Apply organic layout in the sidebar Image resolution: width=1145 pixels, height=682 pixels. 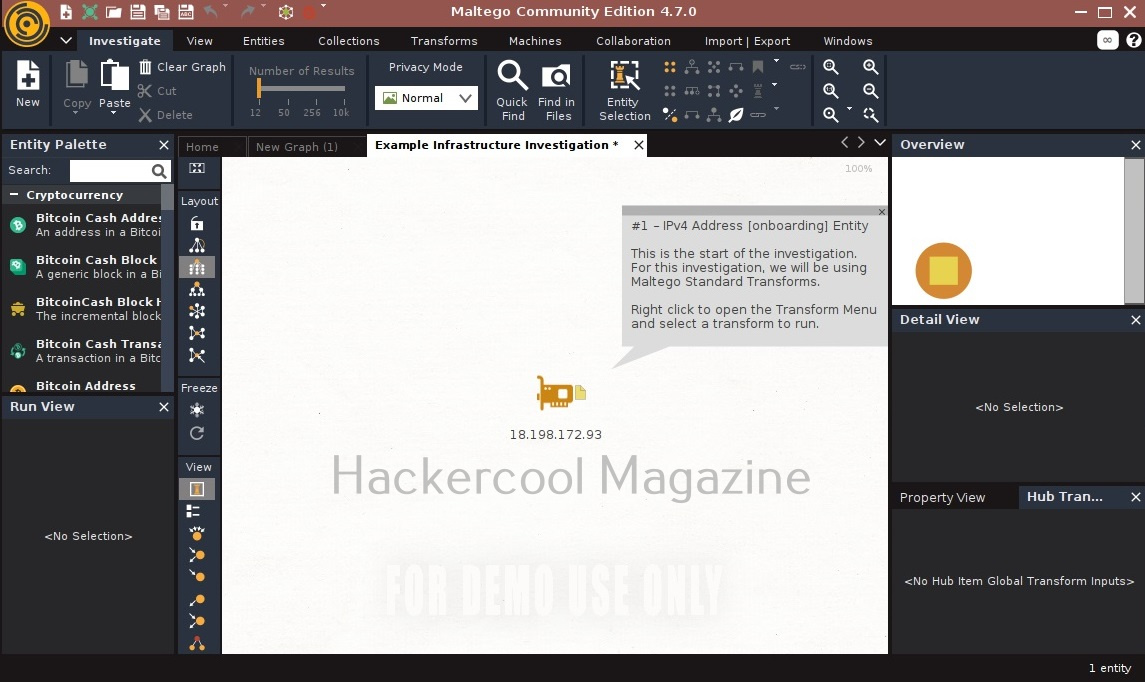197,333
